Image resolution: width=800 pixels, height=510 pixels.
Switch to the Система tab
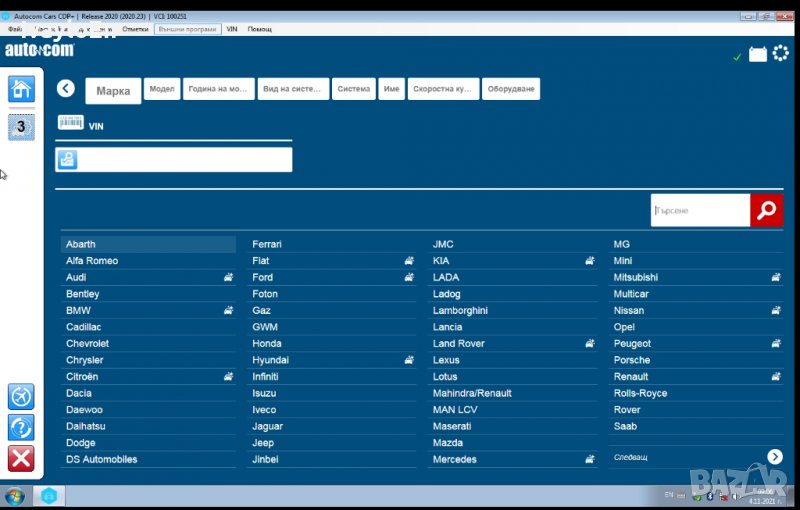(x=353, y=89)
